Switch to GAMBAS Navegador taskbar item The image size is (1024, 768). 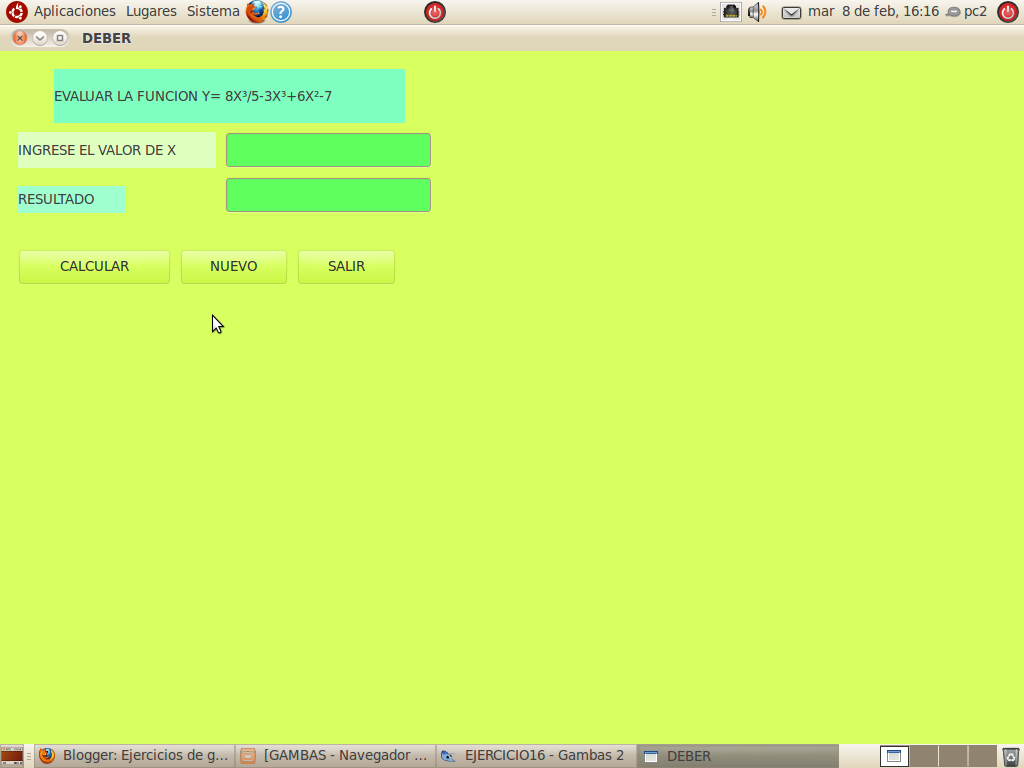tap(335, 756)
